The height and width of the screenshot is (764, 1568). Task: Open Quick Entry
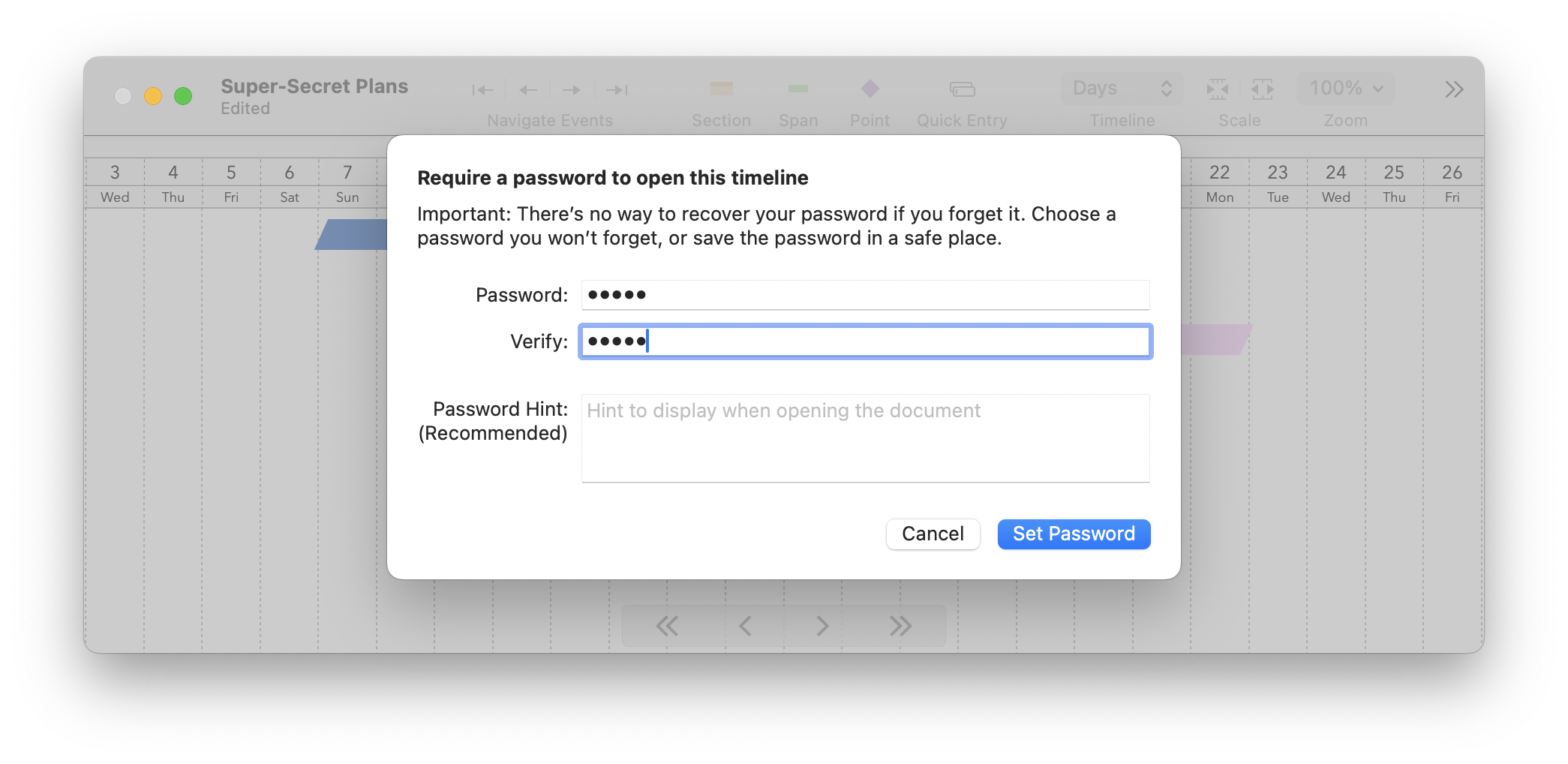click(x=963, y=89)
